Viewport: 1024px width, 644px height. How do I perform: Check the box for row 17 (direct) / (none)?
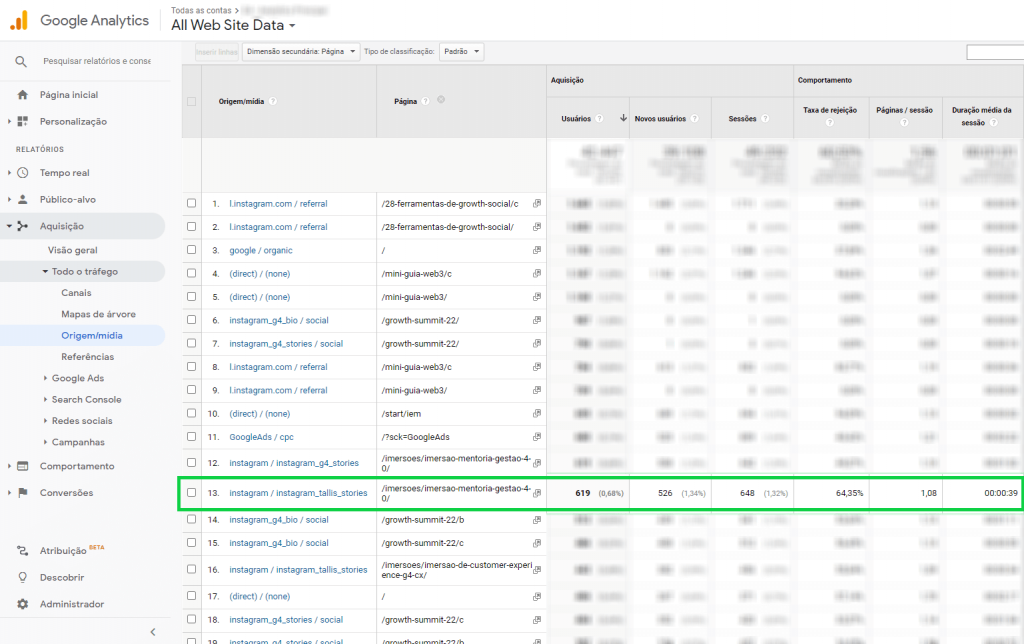(x=191, y=596)
